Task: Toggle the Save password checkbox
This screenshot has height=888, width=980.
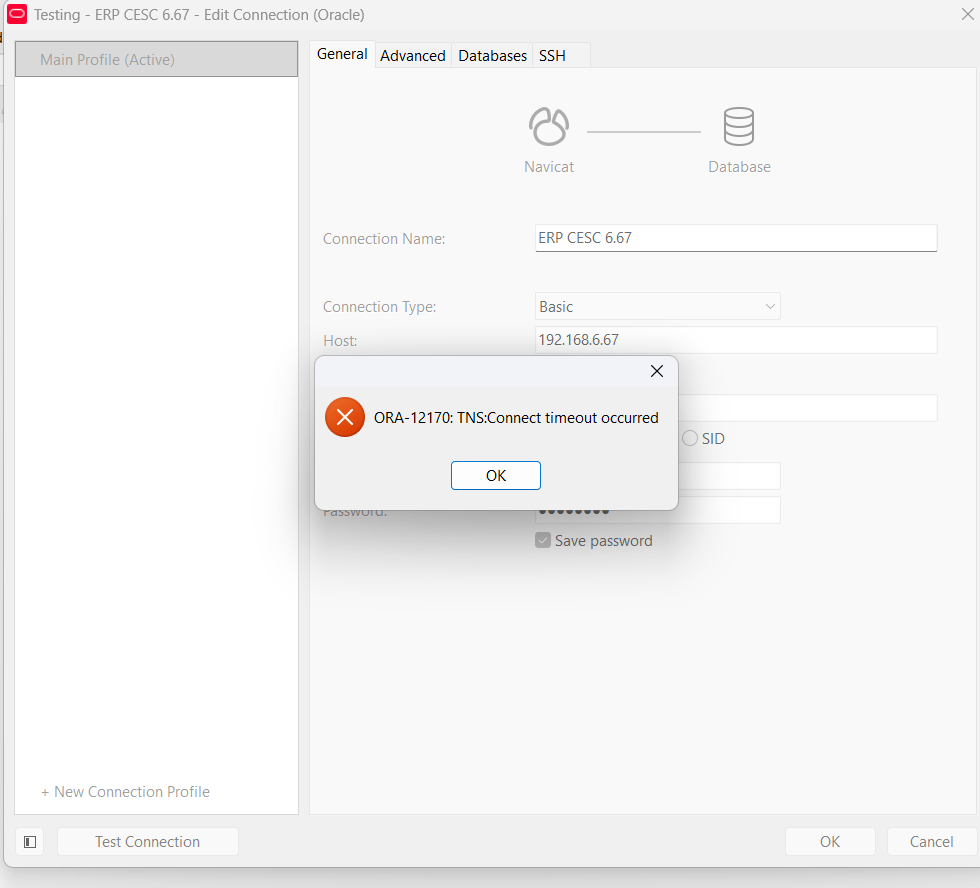Action: [543, 541]
